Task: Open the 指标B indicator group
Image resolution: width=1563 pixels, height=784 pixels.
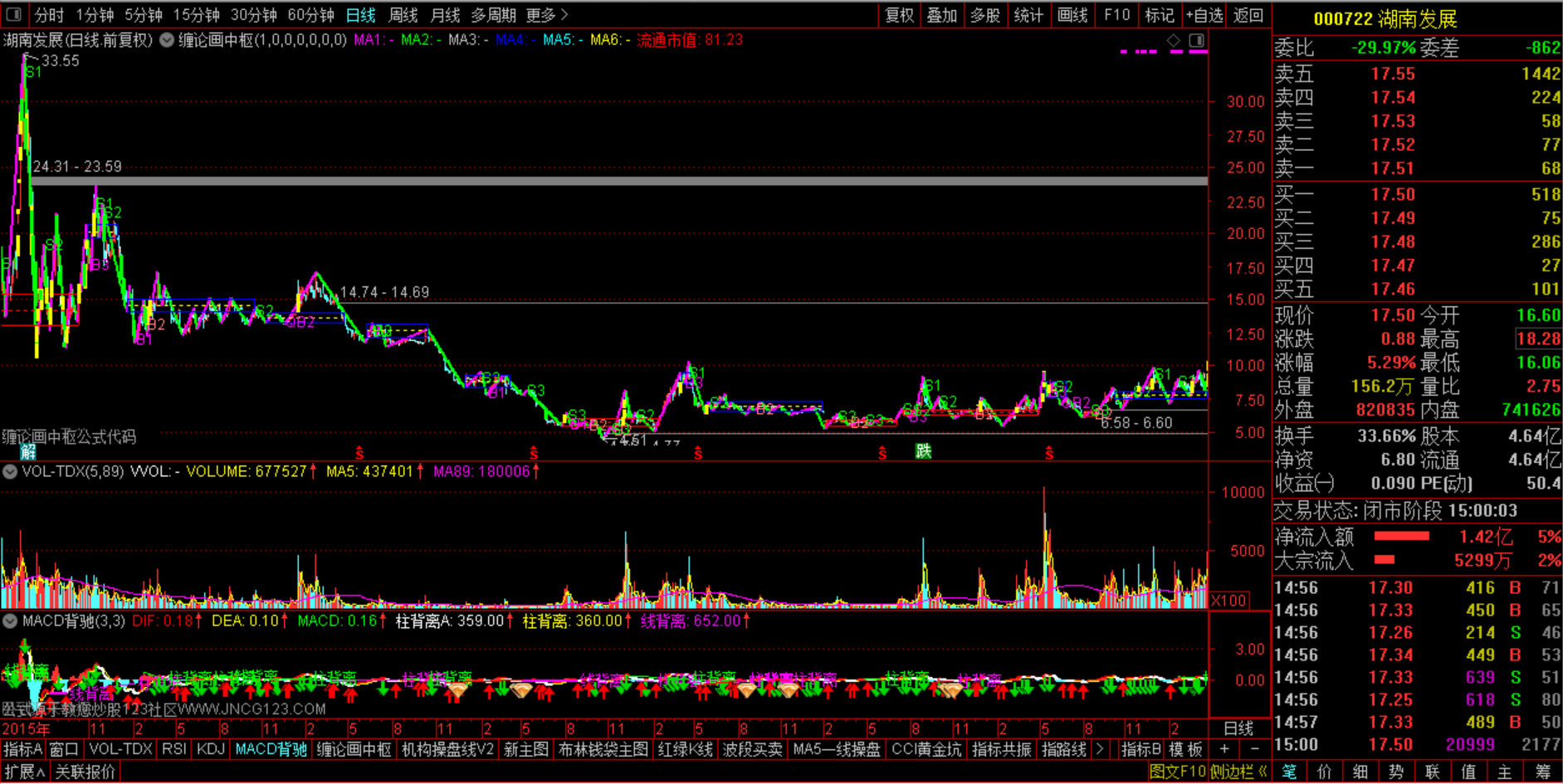Action: point(1141,749)
